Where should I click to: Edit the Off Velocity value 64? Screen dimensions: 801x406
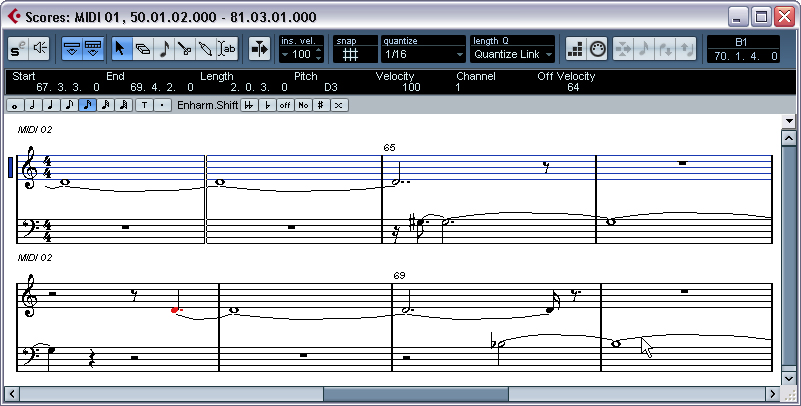pos(573,87)
